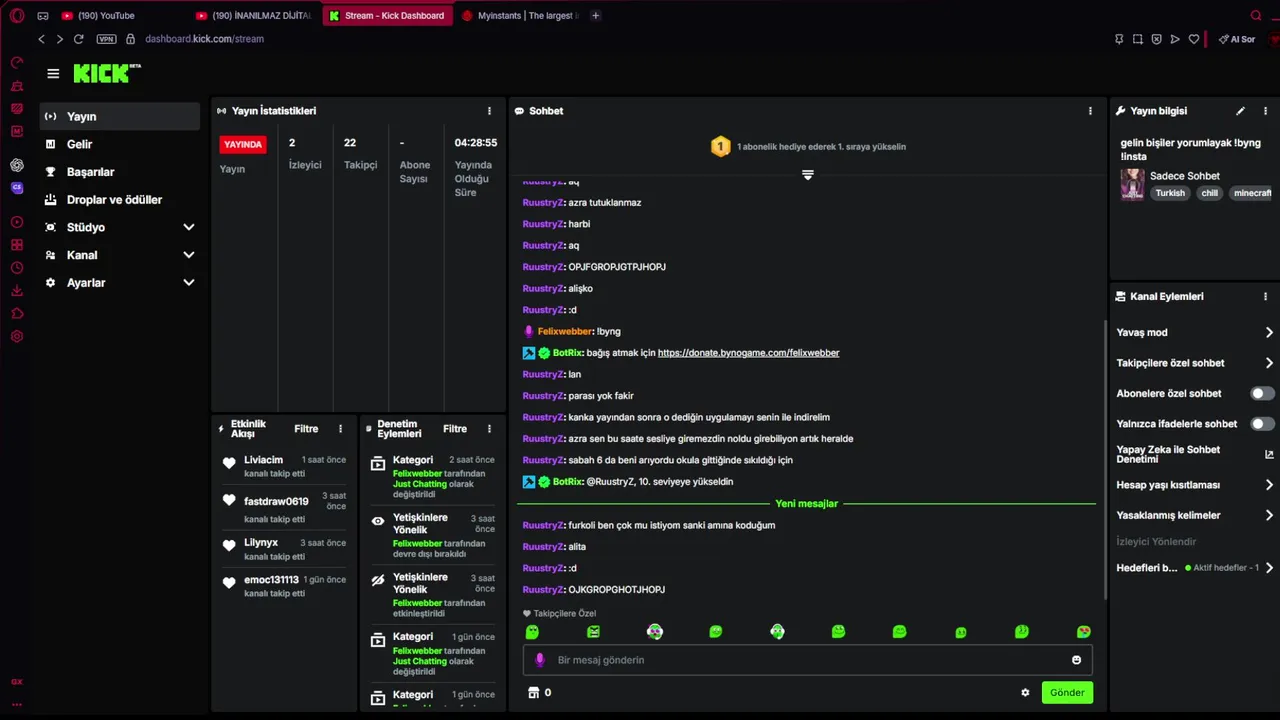
Task: Edit stream info with pencil icon
Action: point(1240,111)
